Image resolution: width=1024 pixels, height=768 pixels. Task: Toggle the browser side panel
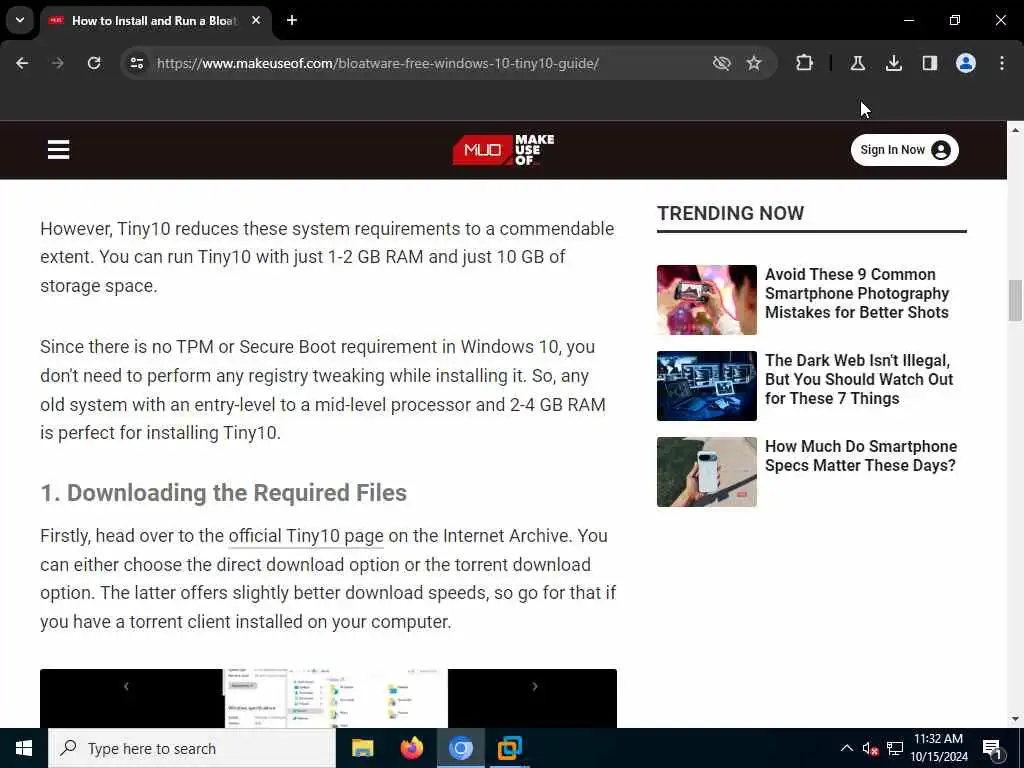(x=929, y=63)
